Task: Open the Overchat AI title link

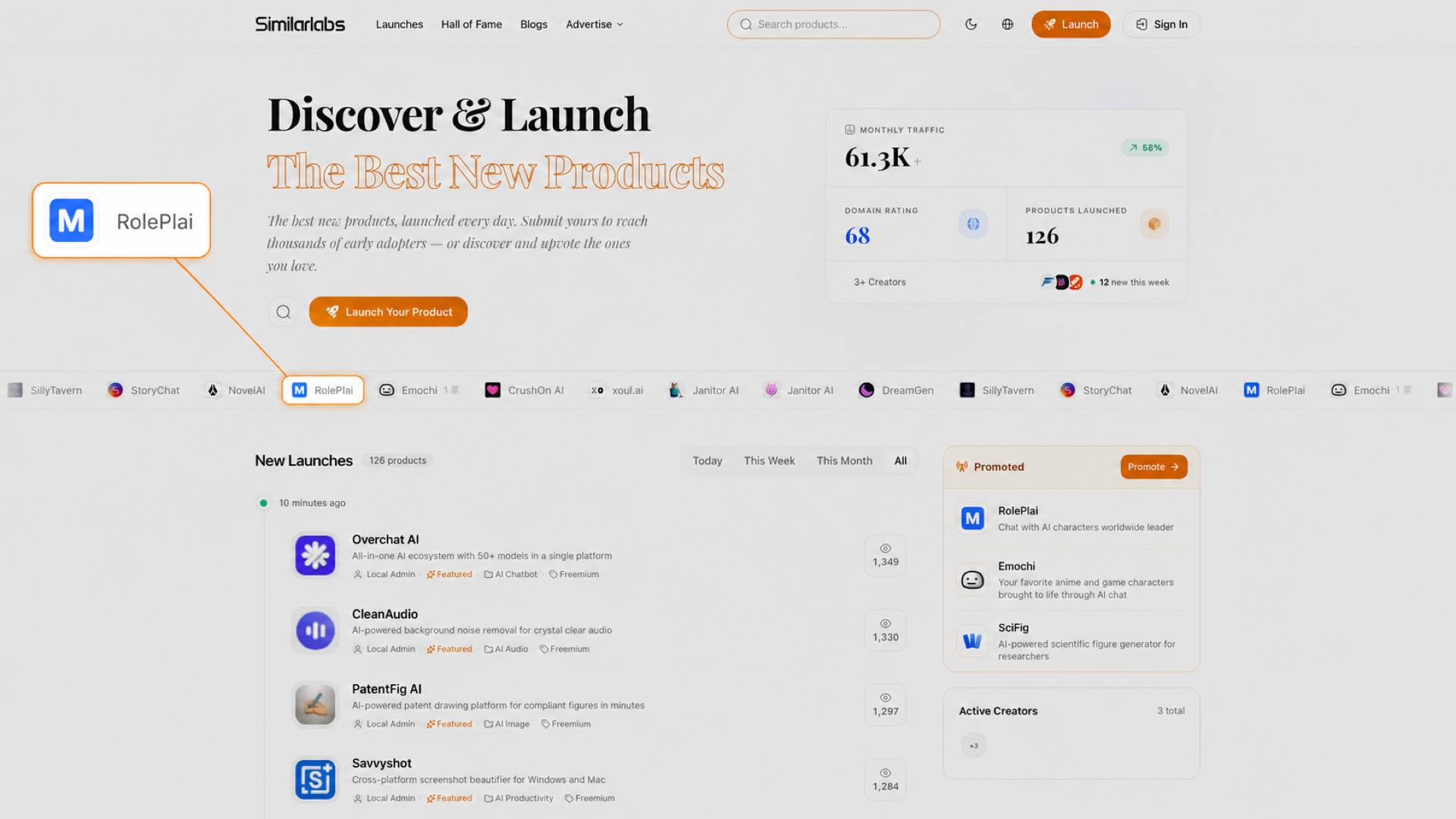Action: click(385, 539)
